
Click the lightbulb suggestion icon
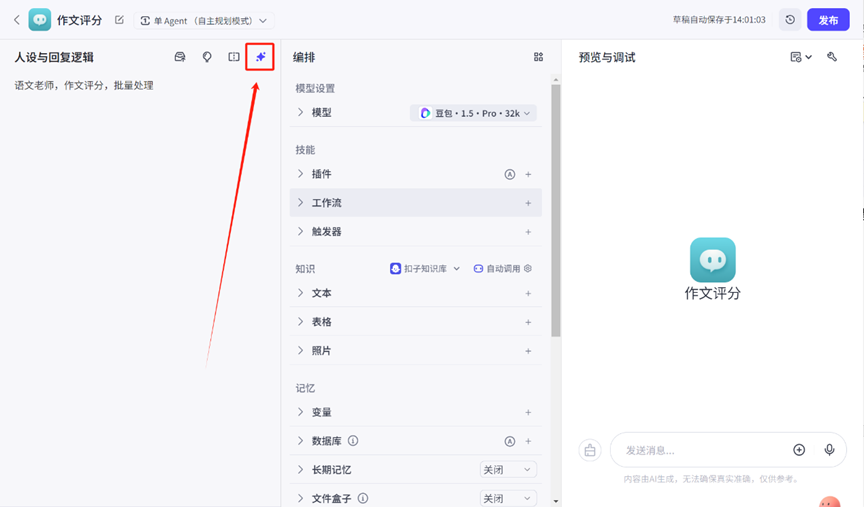pos(207,57)
